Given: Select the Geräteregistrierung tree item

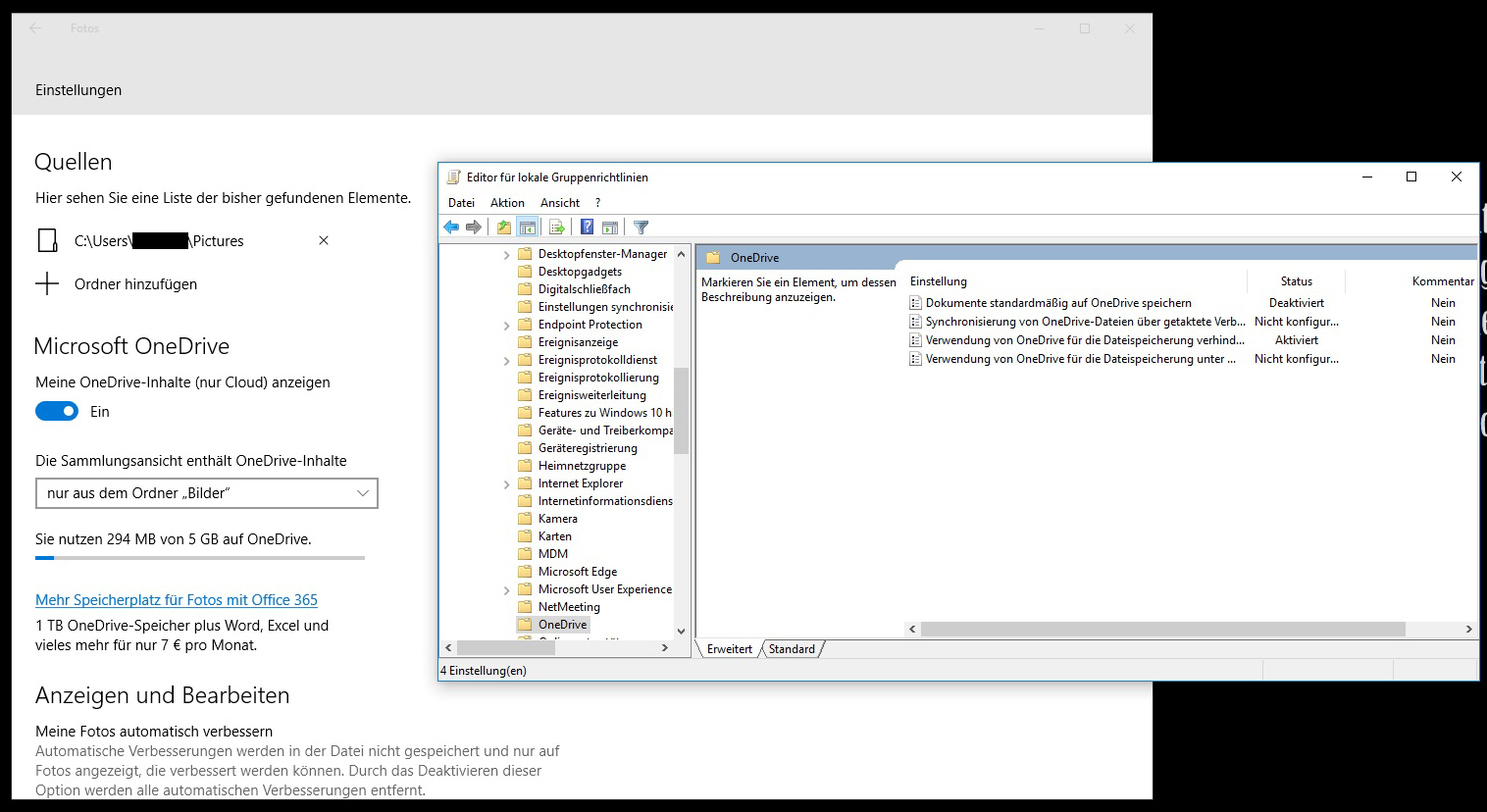Looking at the screenshot, I should [x=588, y=448].
